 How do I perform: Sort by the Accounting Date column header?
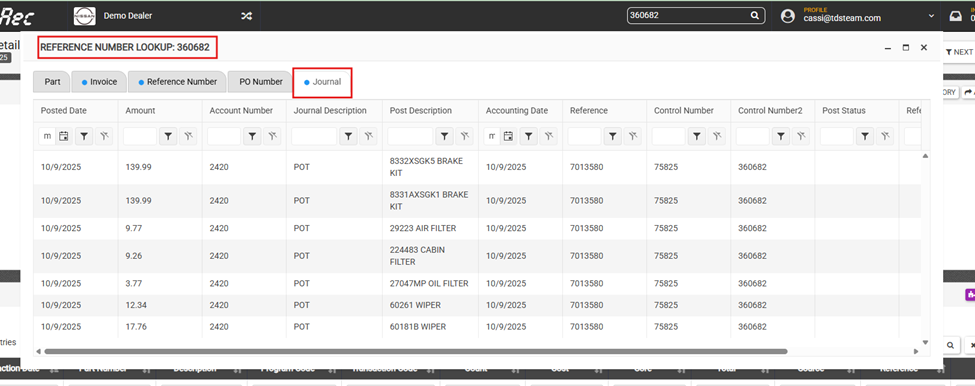[x=517, y=111]
